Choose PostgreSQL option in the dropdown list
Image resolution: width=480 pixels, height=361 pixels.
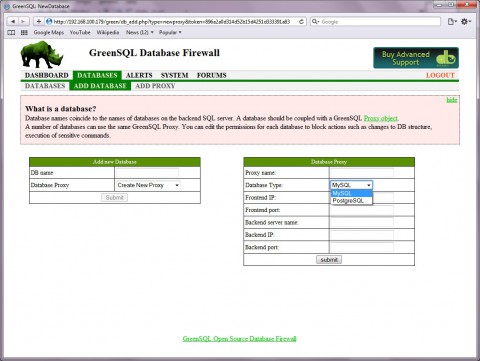[351, 201]
